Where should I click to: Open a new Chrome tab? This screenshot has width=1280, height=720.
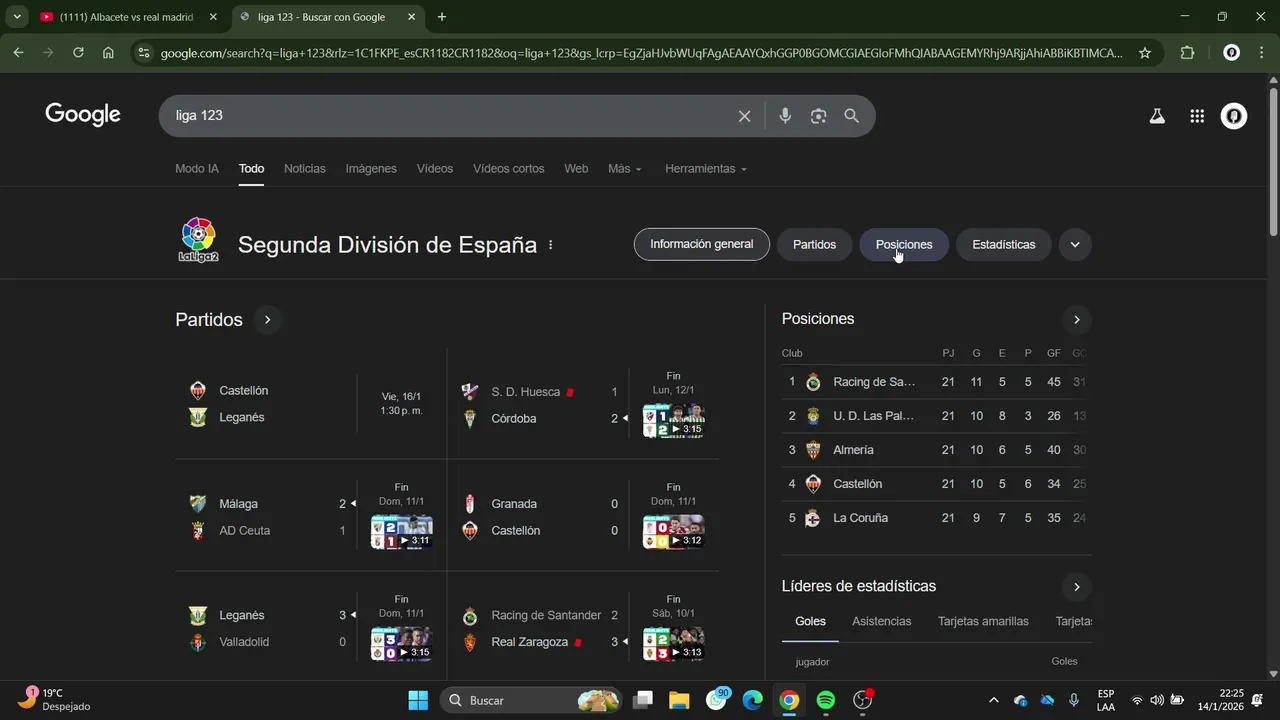pos(441,17)
